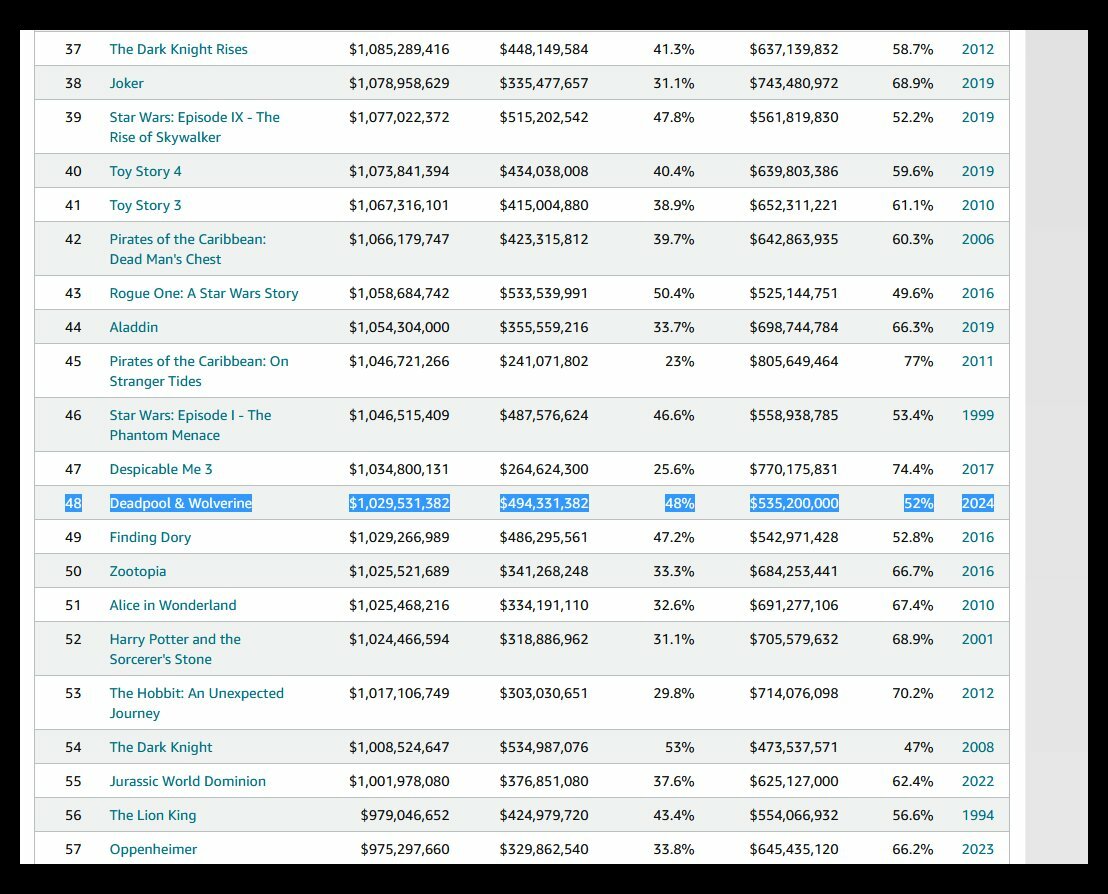Open Harry Potter and the Sorcerer's Stone
Screen dimensions: 1108x894
coord(175,649)
